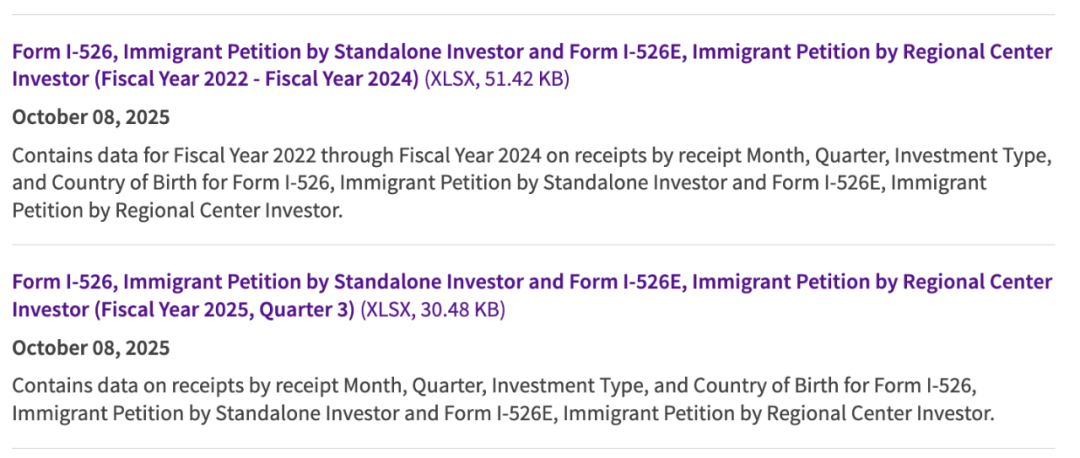Click the top horizontal divider line
The width and height of the screenshot is (1080, 458).
(x=533, y=14)
